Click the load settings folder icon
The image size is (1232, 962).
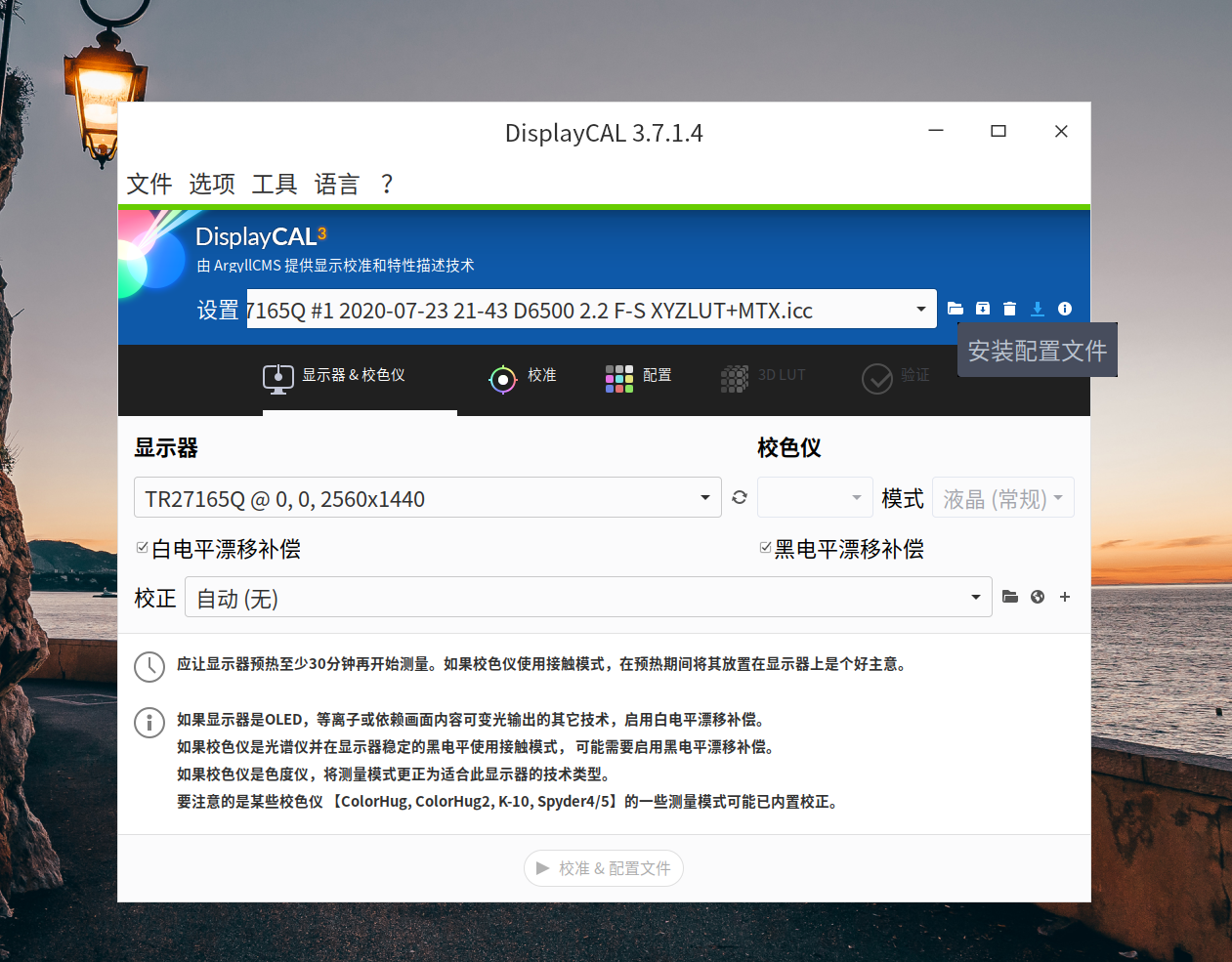click(956, 309)
